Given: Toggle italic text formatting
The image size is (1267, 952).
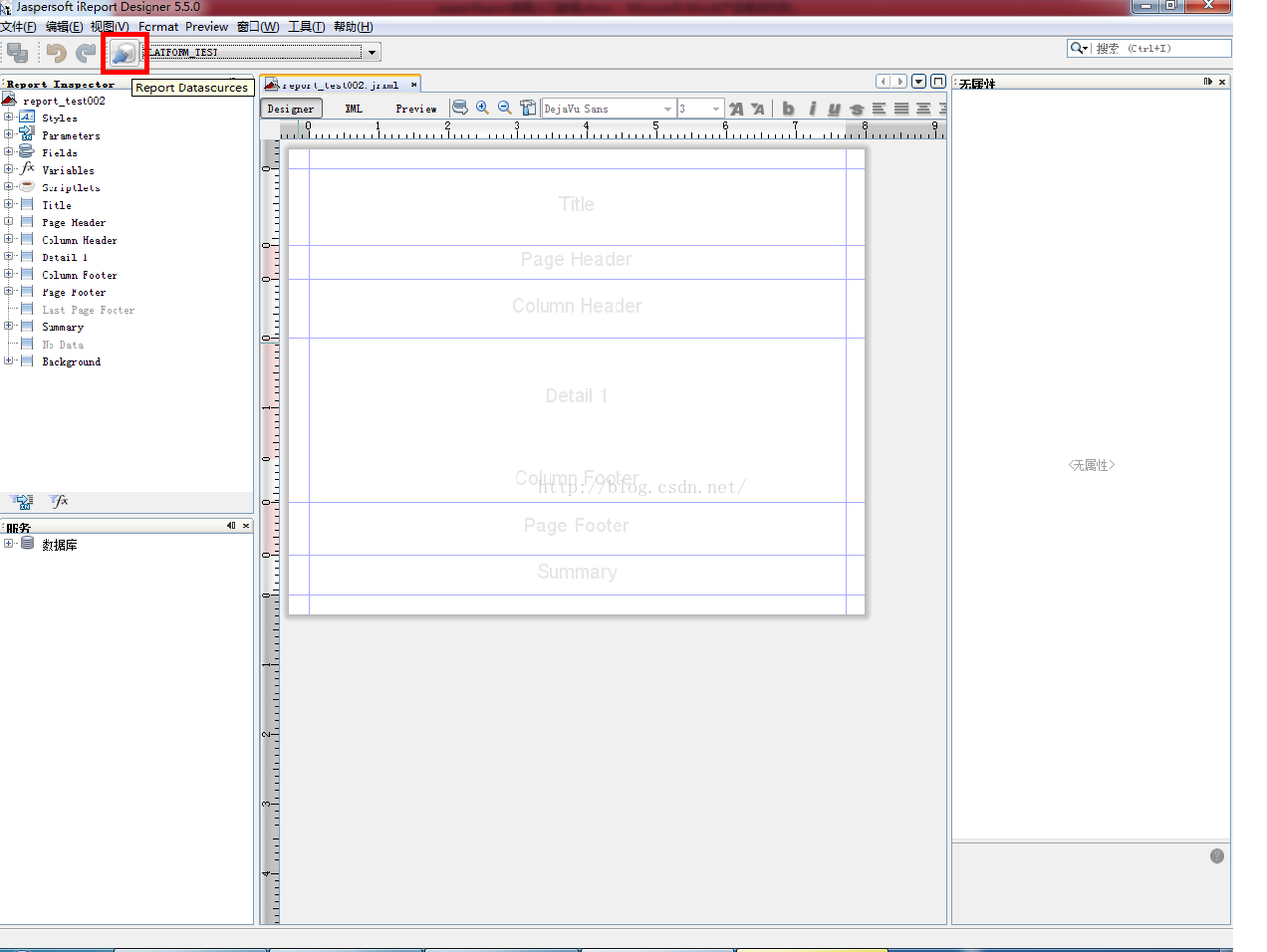Looking at the screenshot, I should point(812,109).
